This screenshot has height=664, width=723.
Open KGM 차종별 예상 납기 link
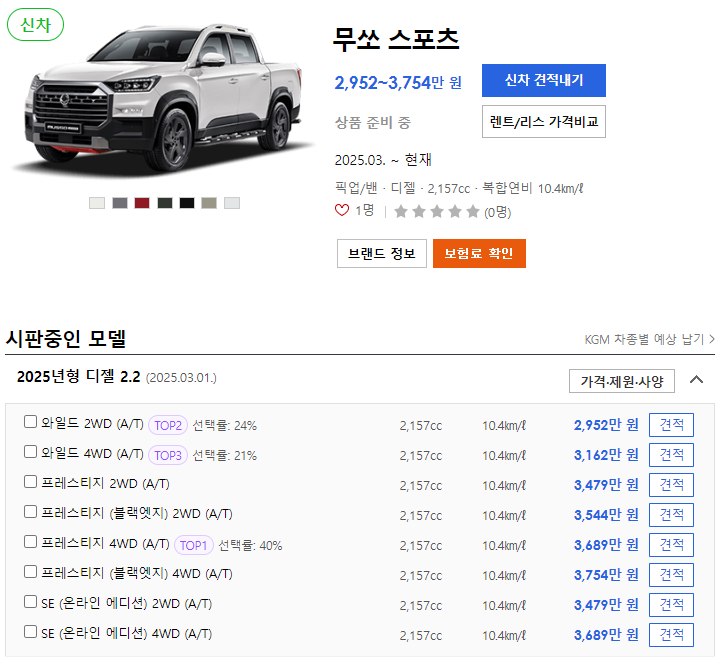(x=649, y=340)
